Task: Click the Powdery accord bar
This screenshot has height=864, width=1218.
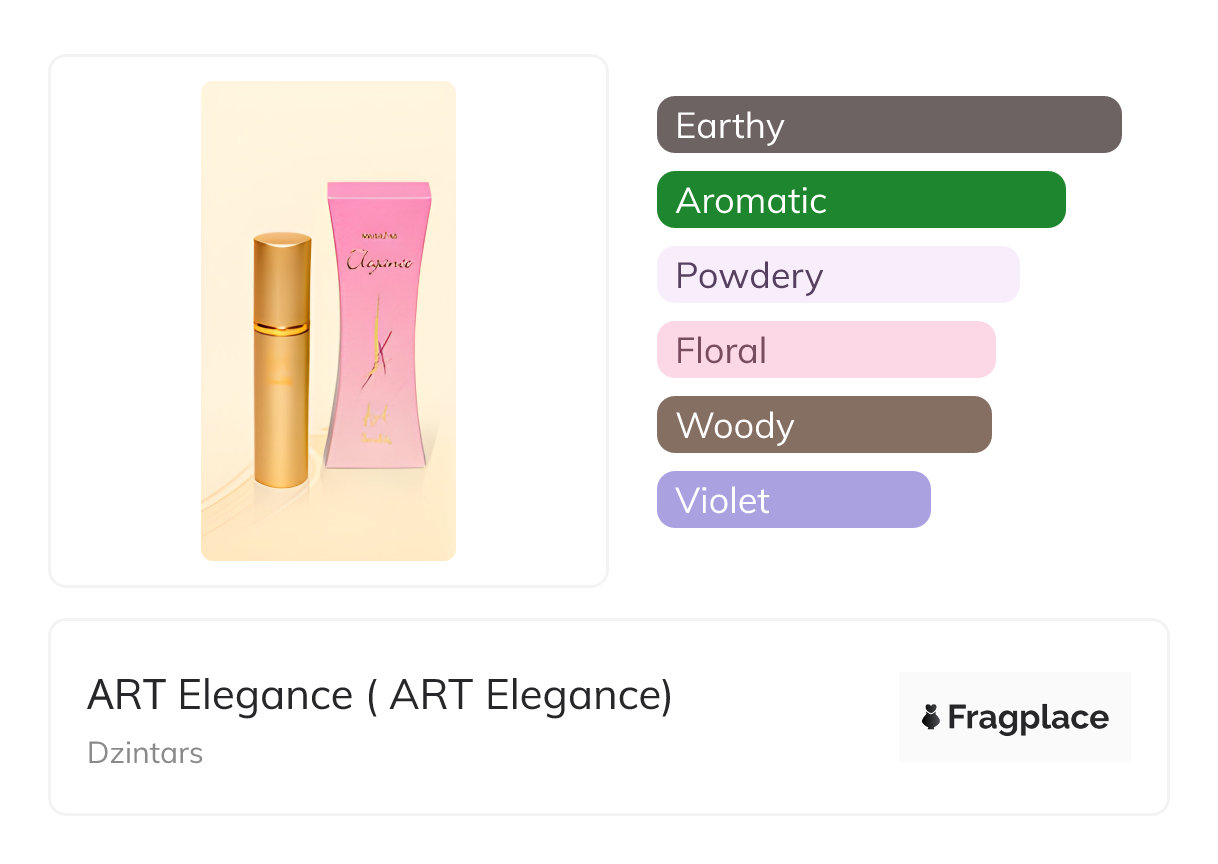Action: (838, 275)
